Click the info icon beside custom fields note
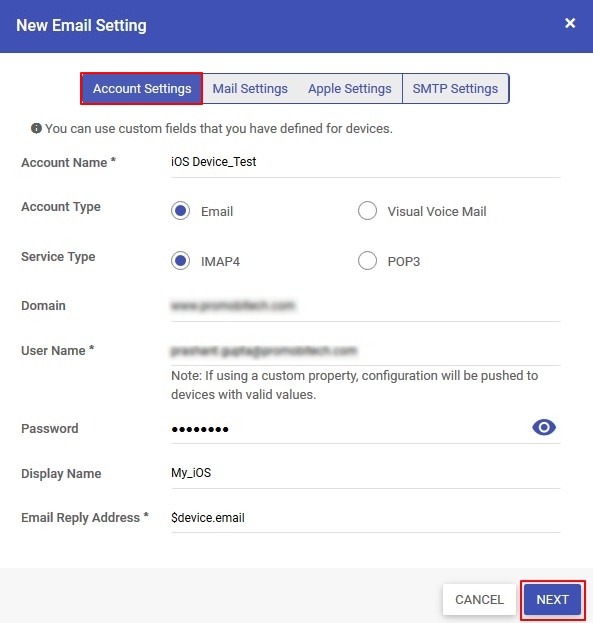Image resolution: width=593 pixels, height=623 pixels. pos(36,128)
